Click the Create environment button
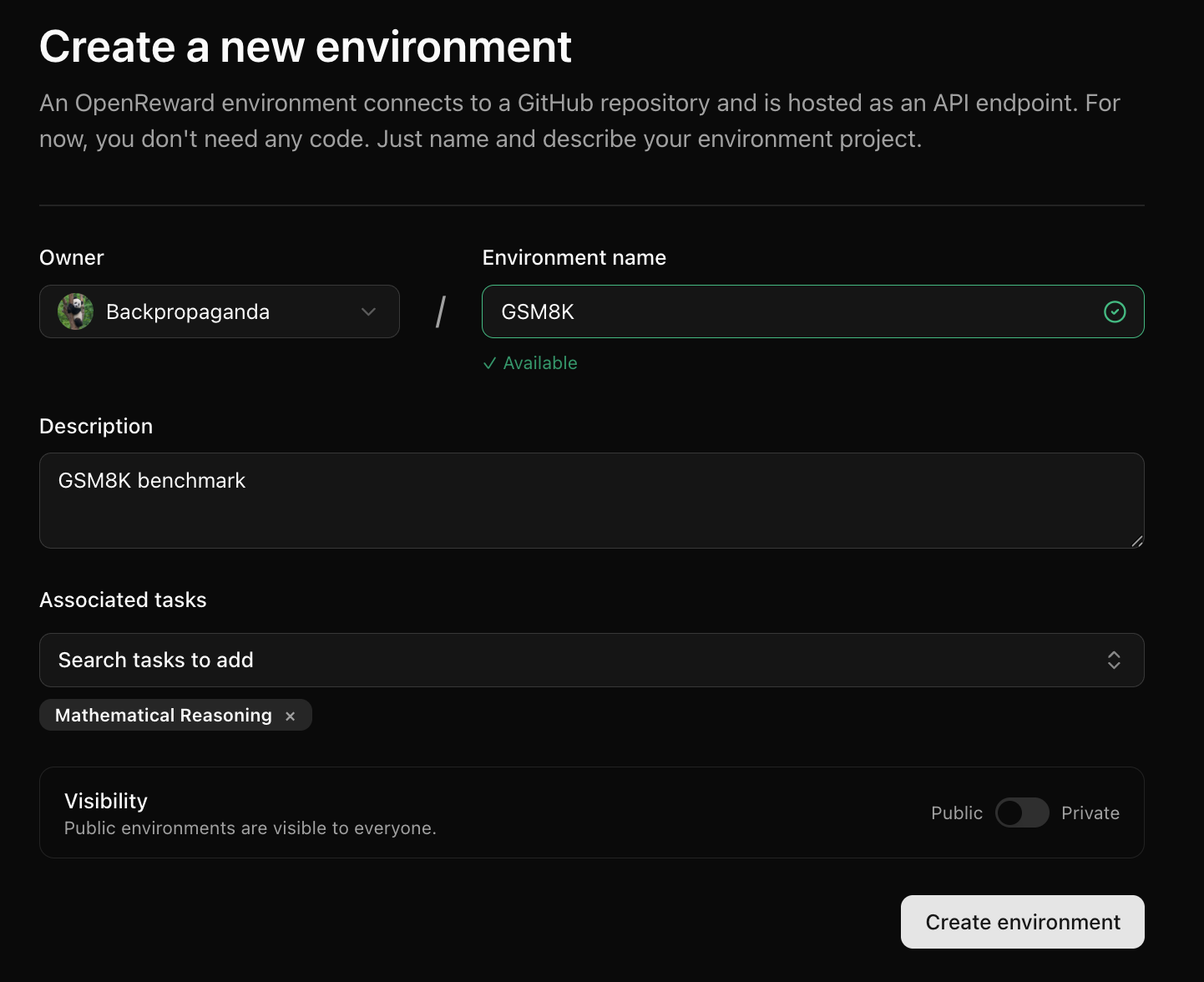This screenshot has width=1204, height=982. coord(1022,922)
